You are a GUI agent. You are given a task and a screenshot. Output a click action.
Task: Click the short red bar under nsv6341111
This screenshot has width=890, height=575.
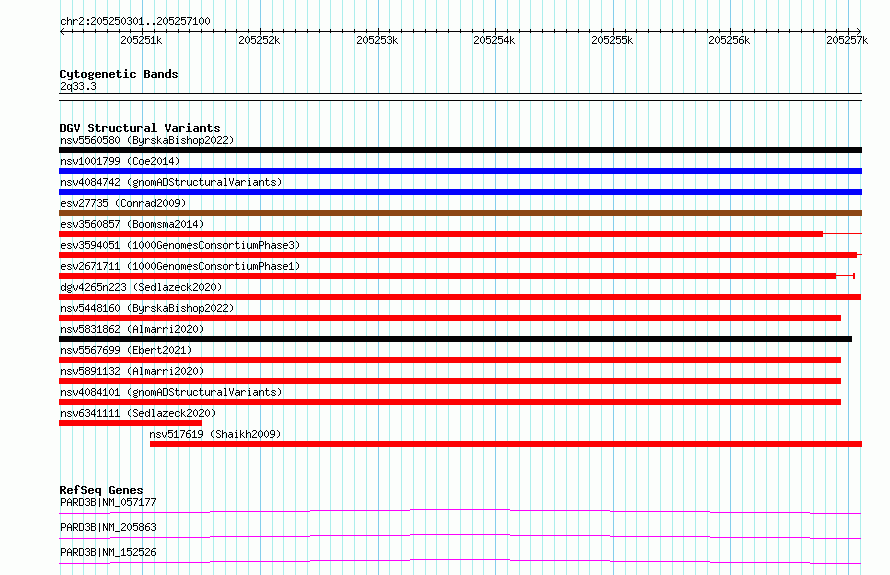coord(131,423)
